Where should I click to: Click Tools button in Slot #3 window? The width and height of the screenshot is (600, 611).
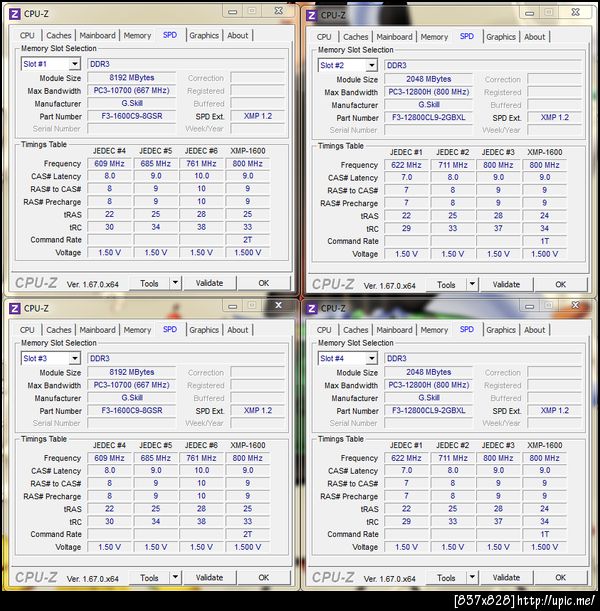[149, 578]
